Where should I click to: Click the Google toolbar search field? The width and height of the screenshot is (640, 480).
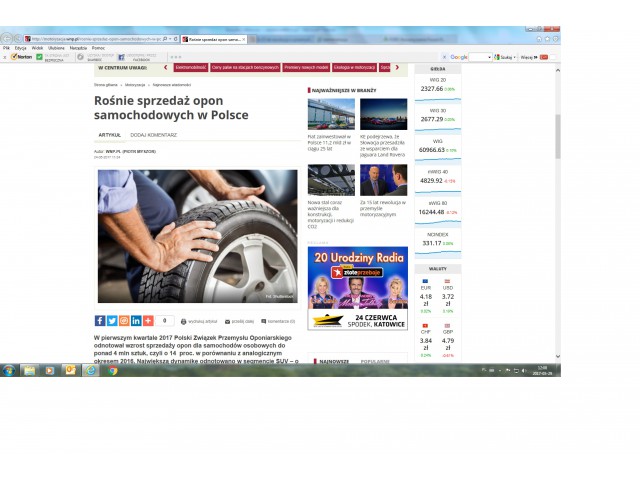pos(470,57)
